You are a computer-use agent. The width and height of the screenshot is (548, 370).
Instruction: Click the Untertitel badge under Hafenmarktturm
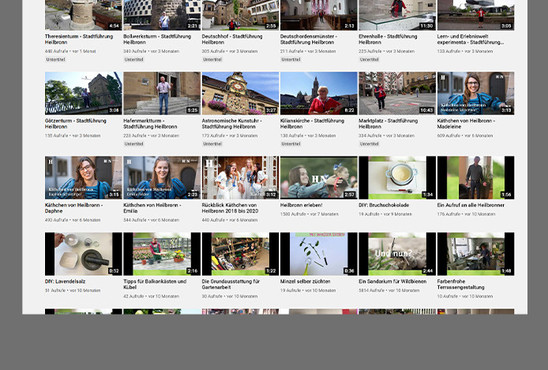134,144
